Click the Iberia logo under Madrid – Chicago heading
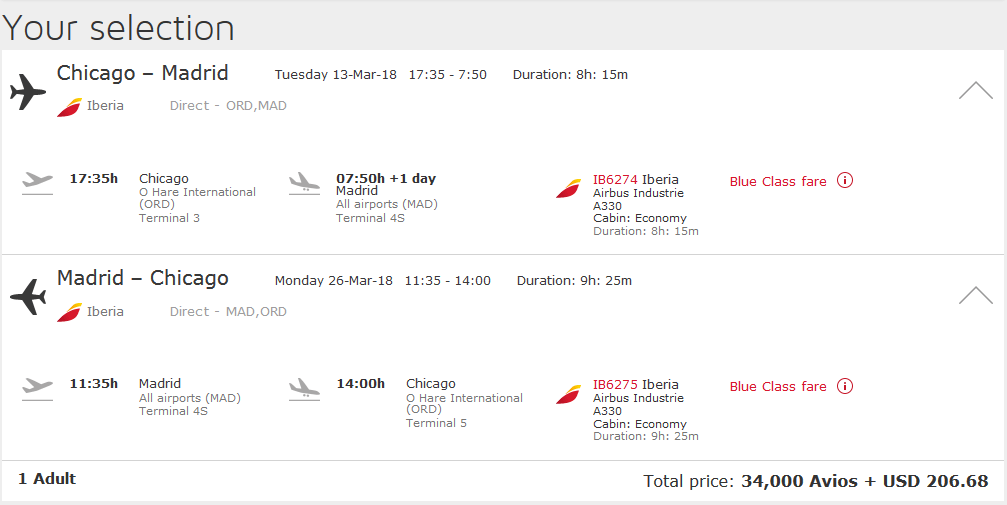 tap(69, 312)
